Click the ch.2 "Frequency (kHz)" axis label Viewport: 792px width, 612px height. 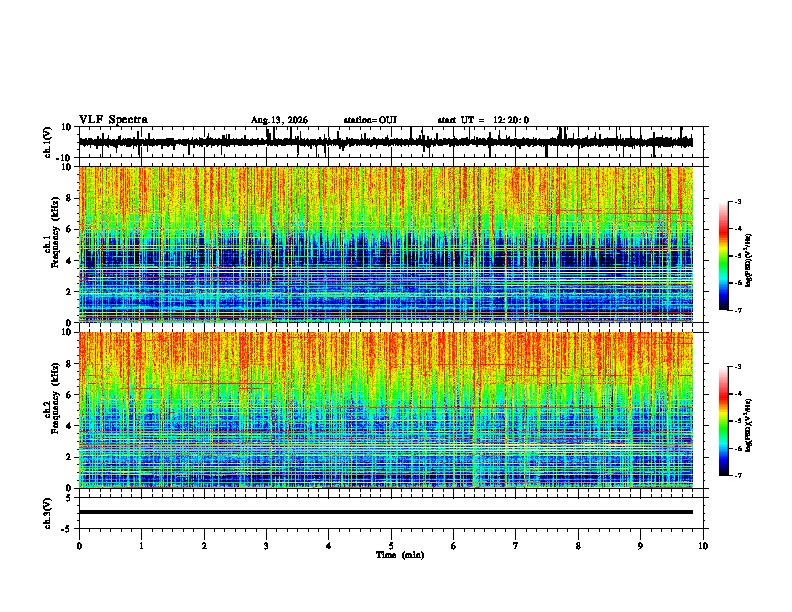(x=55, y=398)
